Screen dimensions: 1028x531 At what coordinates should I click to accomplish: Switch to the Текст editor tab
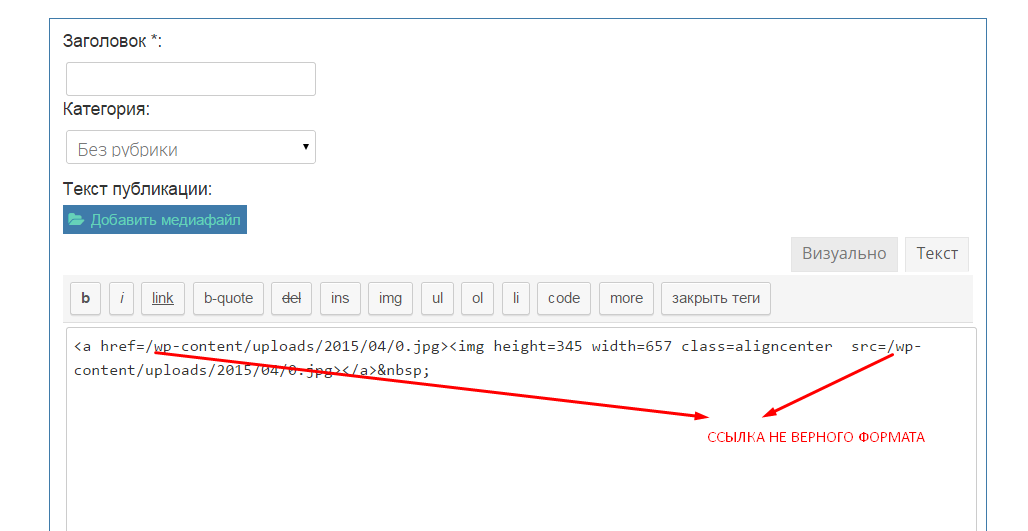click(x=937, y=254)
